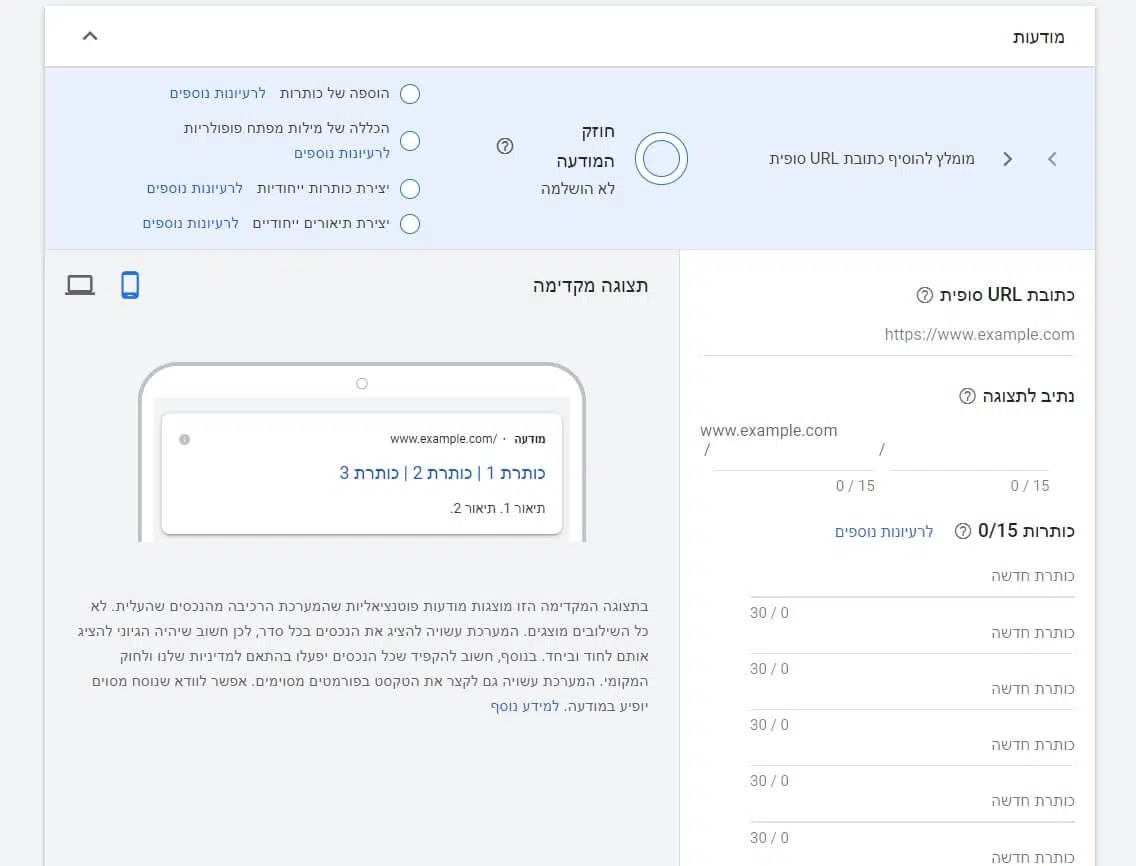The image size is (1136, 866).
Task: Select the הוספה של כותרות circle
Action: (410, 93)
